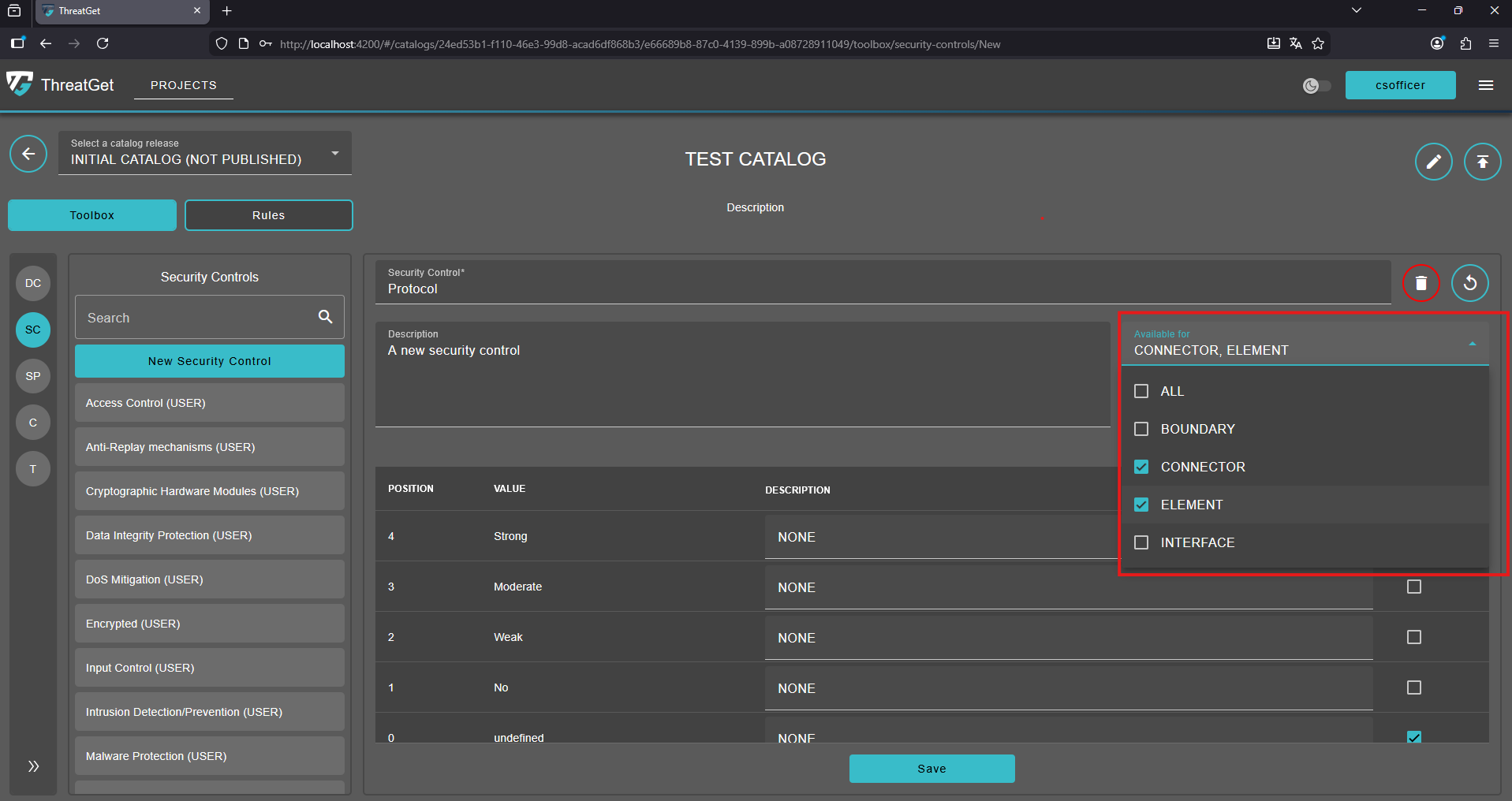Viewport: 1512px width, 801px height.
Task: Click the reset circular arrow icon
Action: (1469, 283)
